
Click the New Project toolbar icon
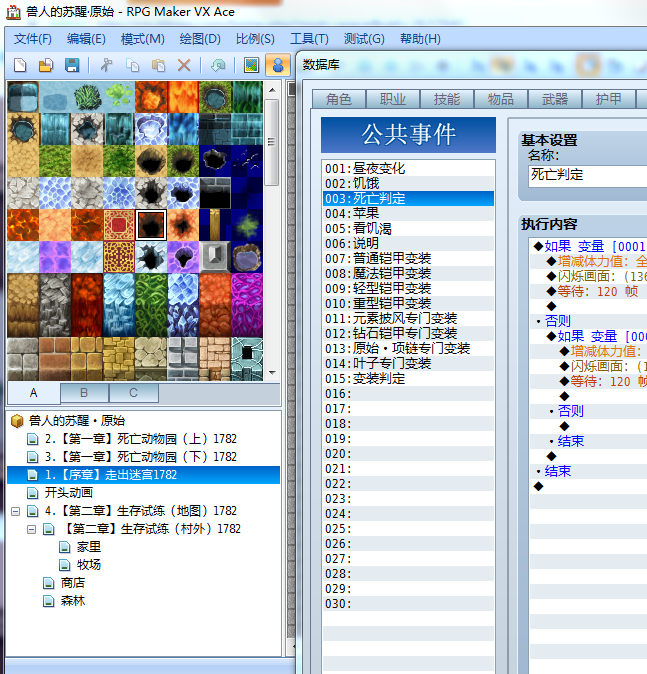(20, 65)
